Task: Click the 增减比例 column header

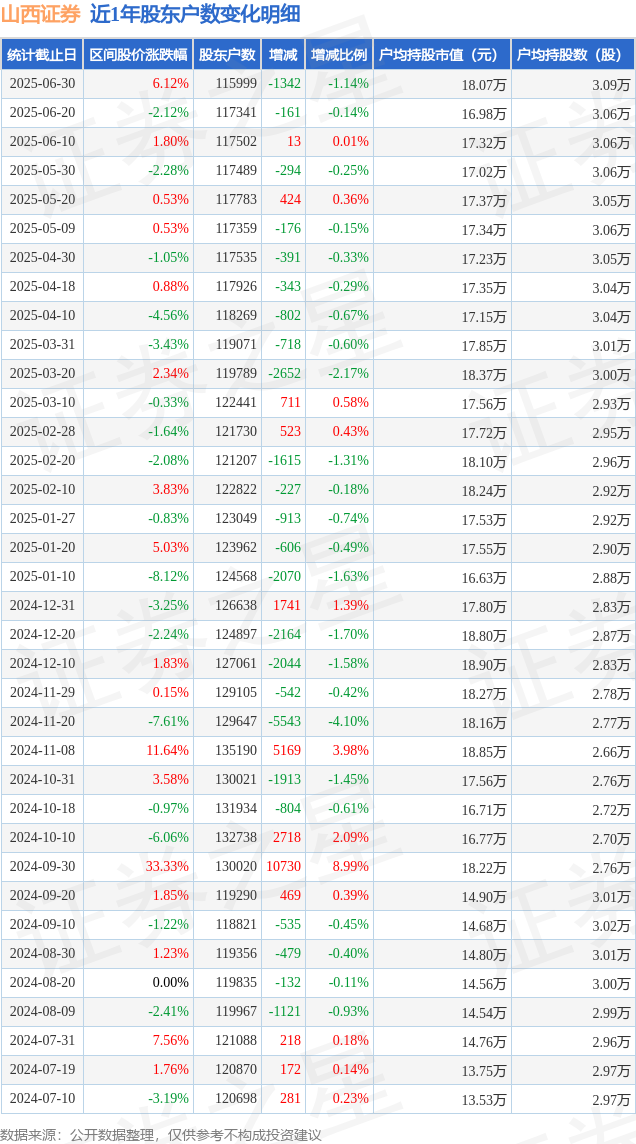Action: (x=339, y=55)
